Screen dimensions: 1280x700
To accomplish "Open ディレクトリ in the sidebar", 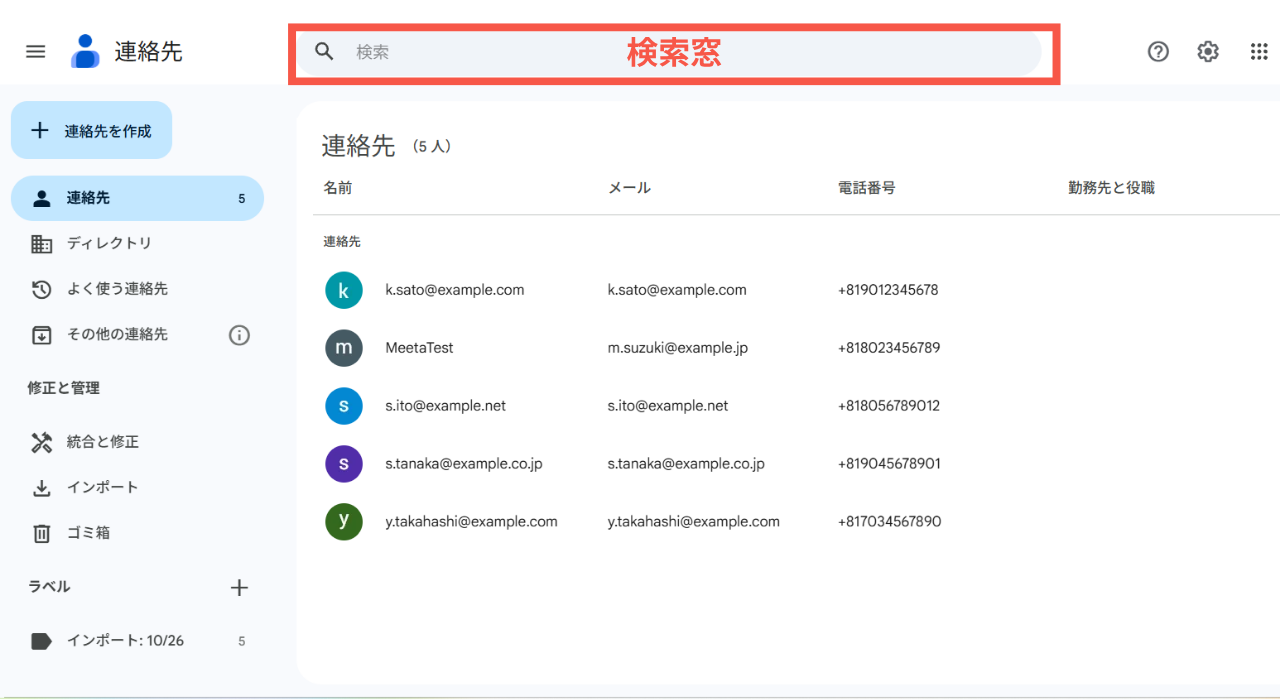I will click(x=137, y=244).
